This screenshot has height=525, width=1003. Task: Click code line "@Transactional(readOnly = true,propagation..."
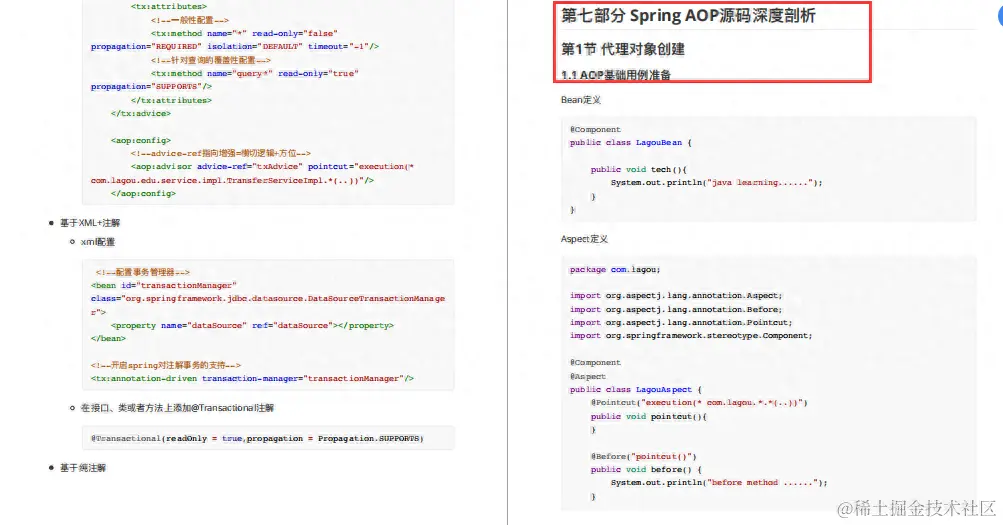click(257, 439)
